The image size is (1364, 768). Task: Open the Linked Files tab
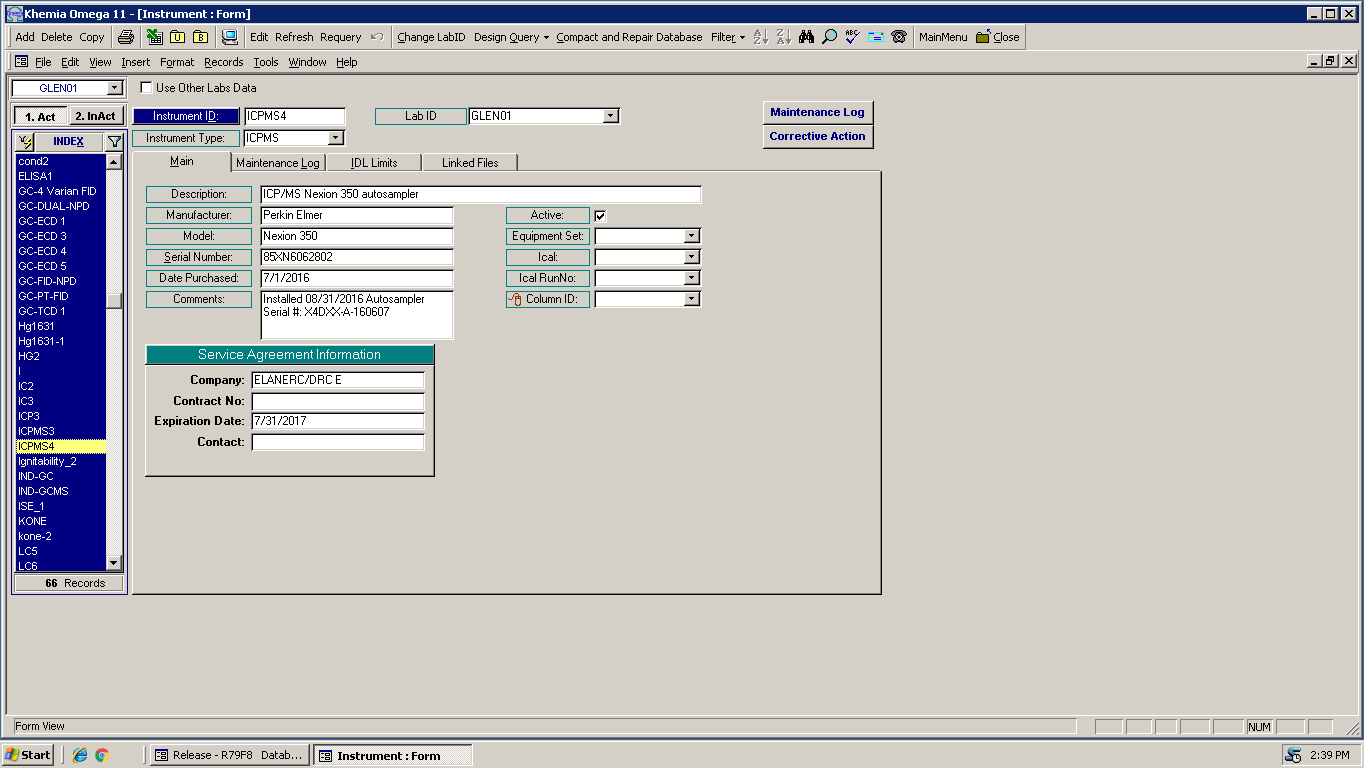469,163
